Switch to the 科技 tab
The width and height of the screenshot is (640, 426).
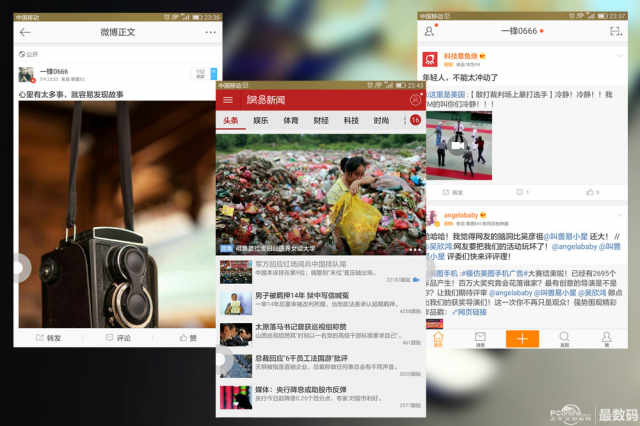click(351, 120)
